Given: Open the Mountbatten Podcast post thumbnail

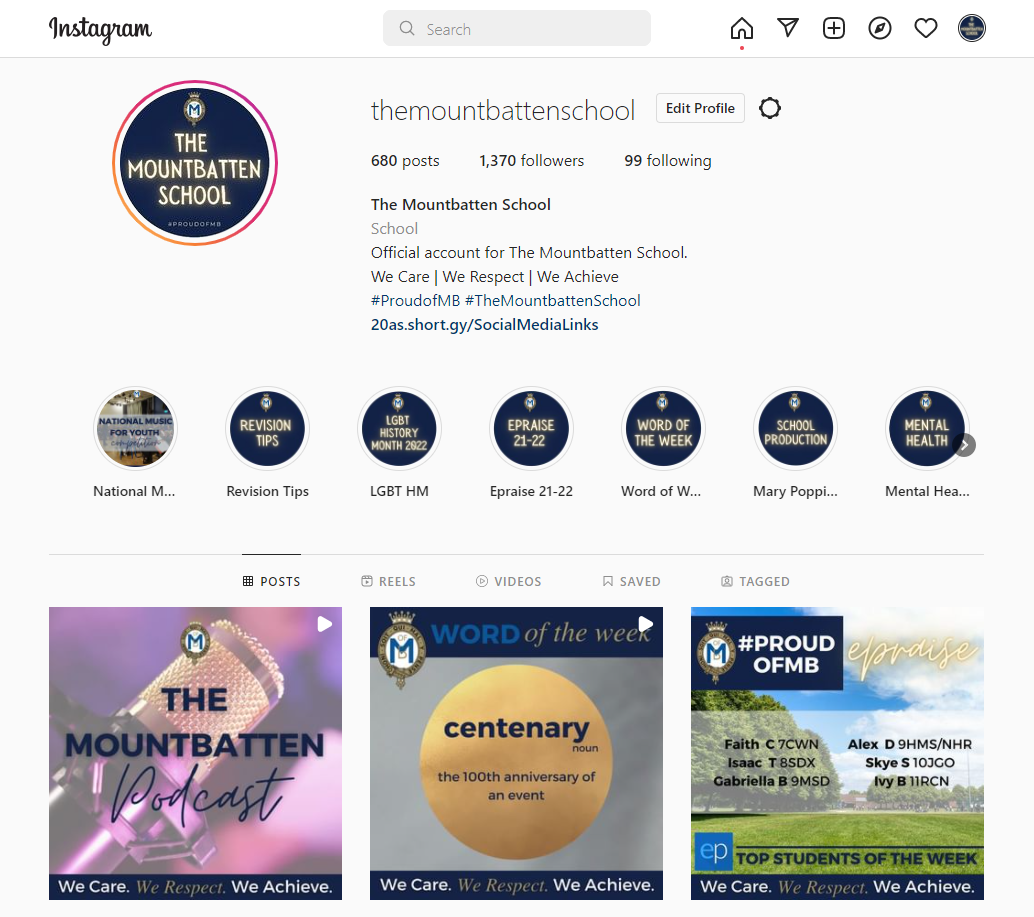Looking at the screenshot, I should [x=195, y=754].
